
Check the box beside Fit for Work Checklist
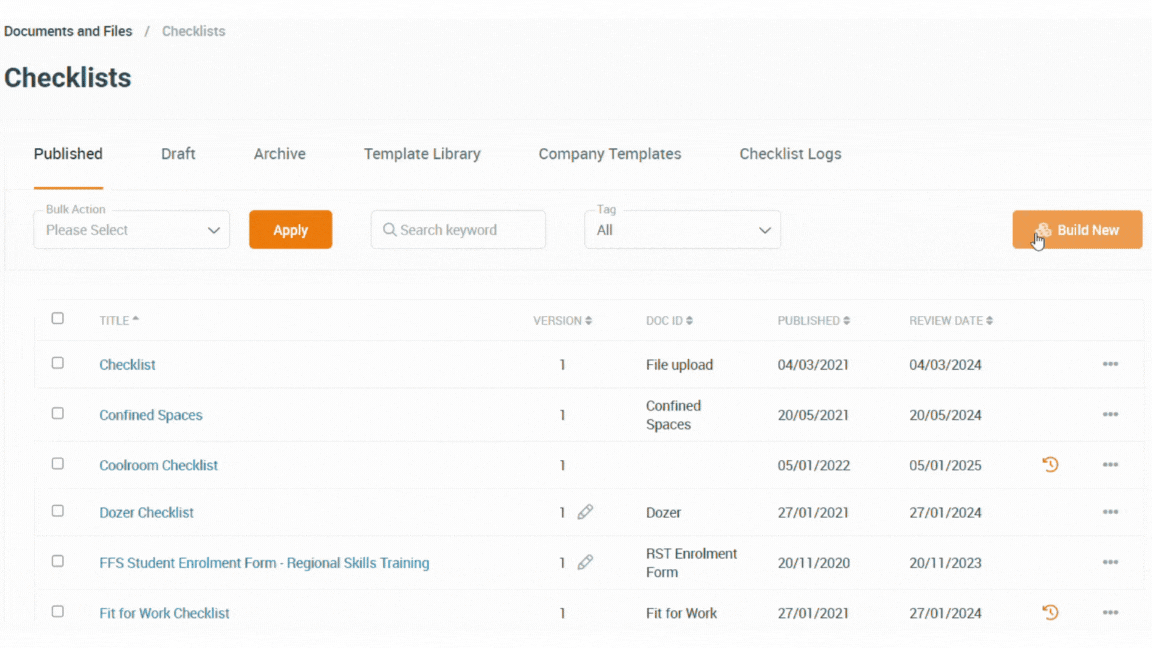pyautogui.click(x=57, y=610)
